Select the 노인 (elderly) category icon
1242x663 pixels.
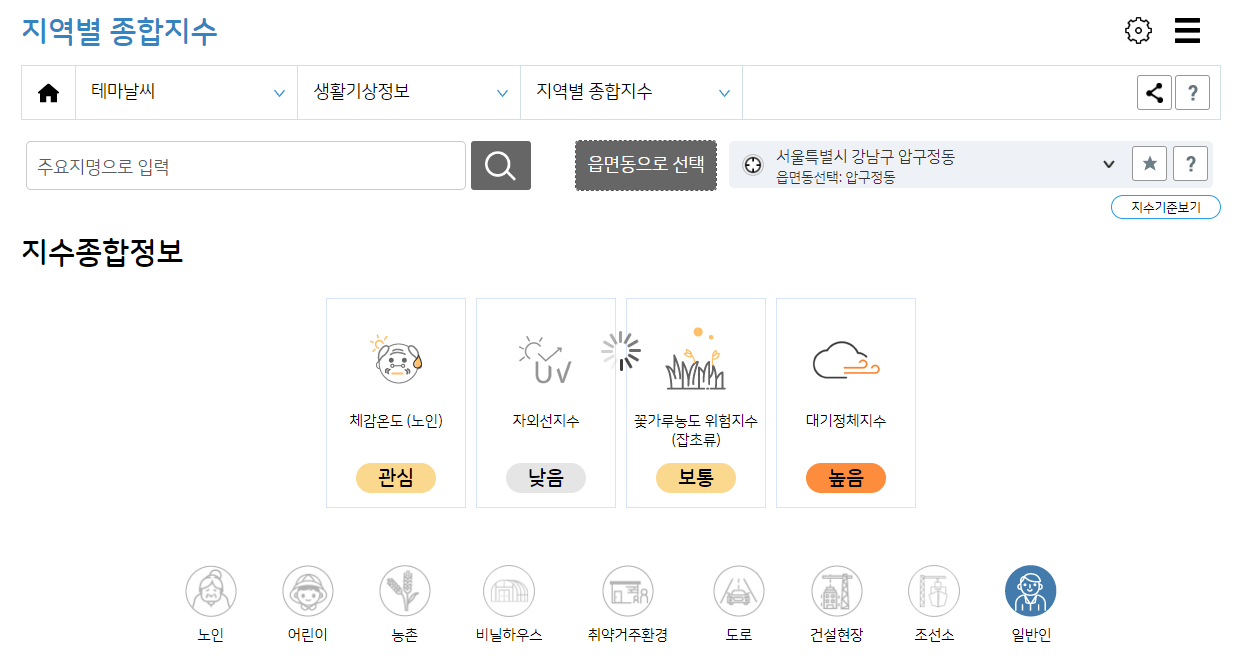click(209, 590)
